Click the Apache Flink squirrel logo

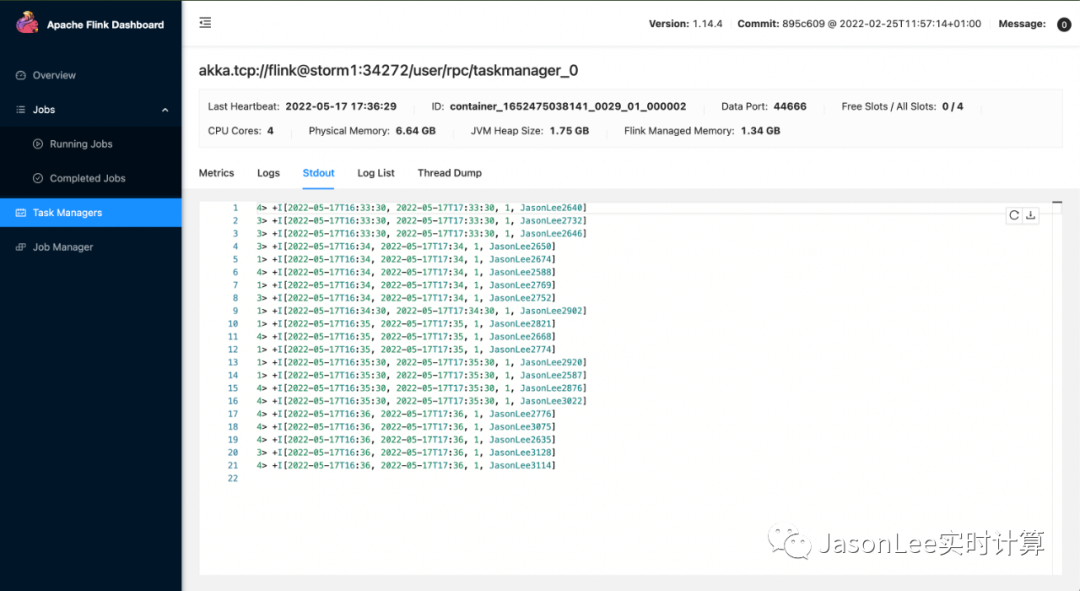click(27, 23)
